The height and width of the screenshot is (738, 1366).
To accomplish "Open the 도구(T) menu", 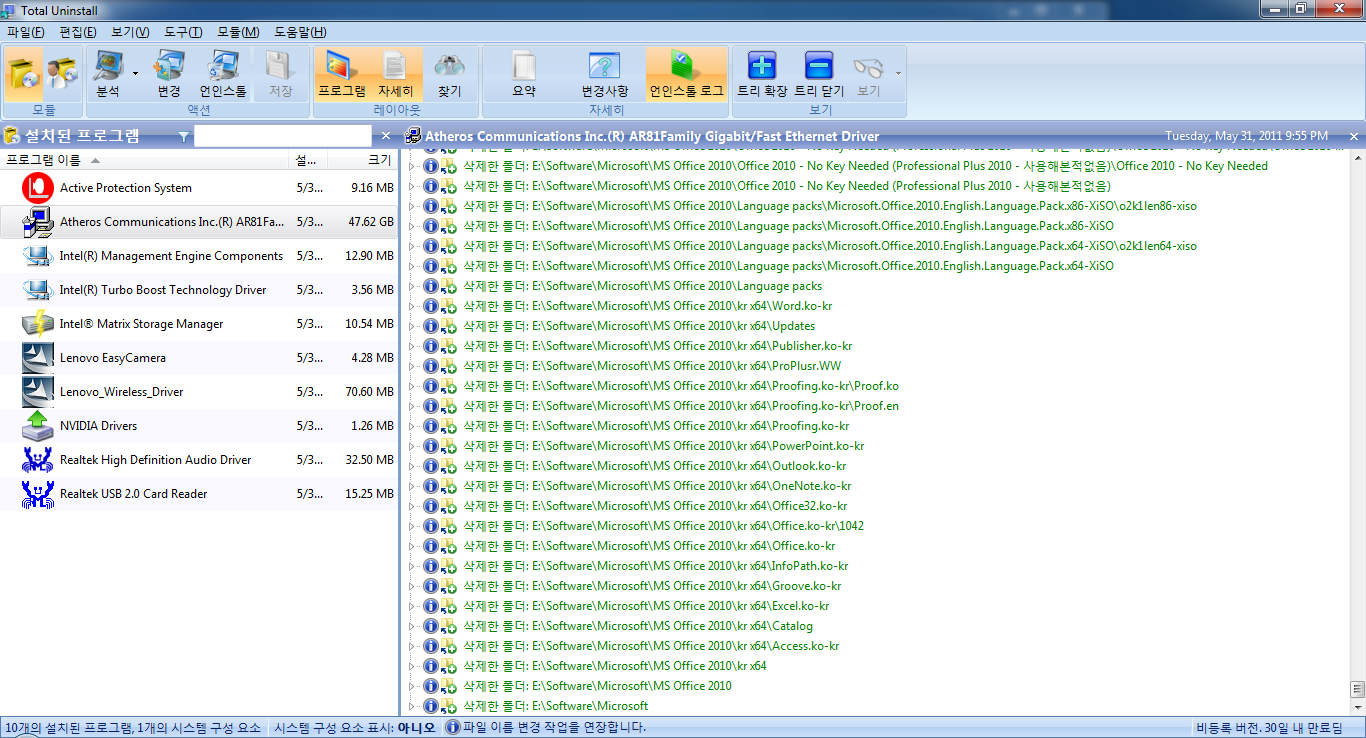I will (183, 32).
